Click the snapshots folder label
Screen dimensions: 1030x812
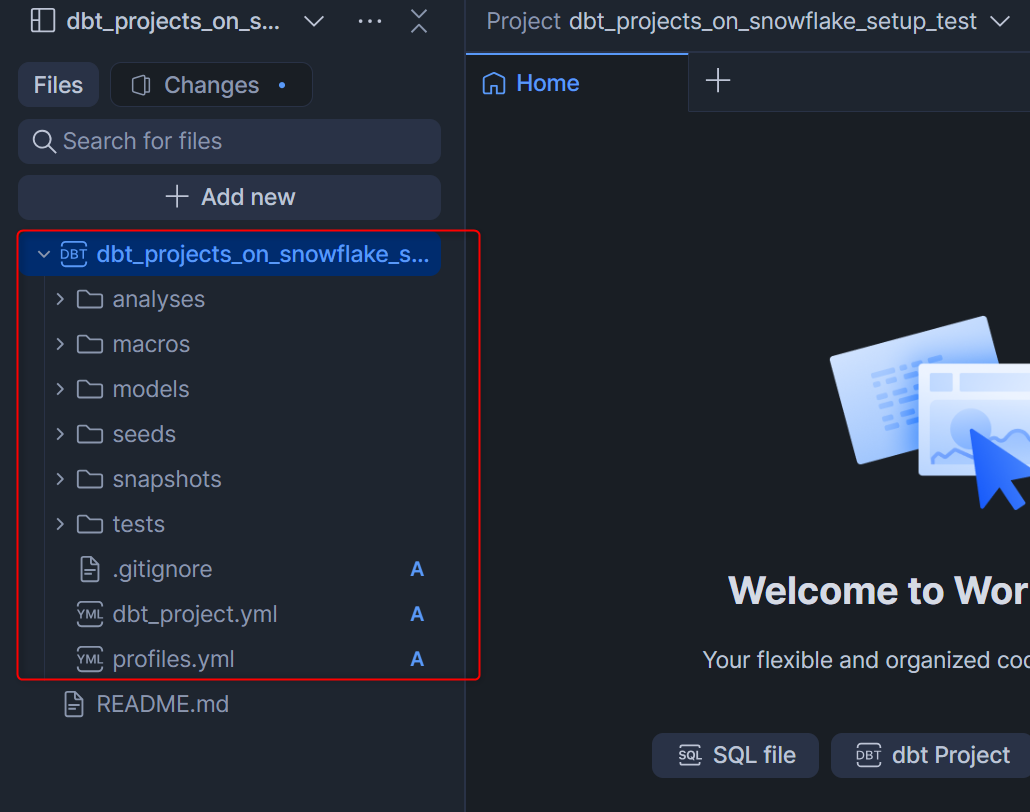[167, 480]
